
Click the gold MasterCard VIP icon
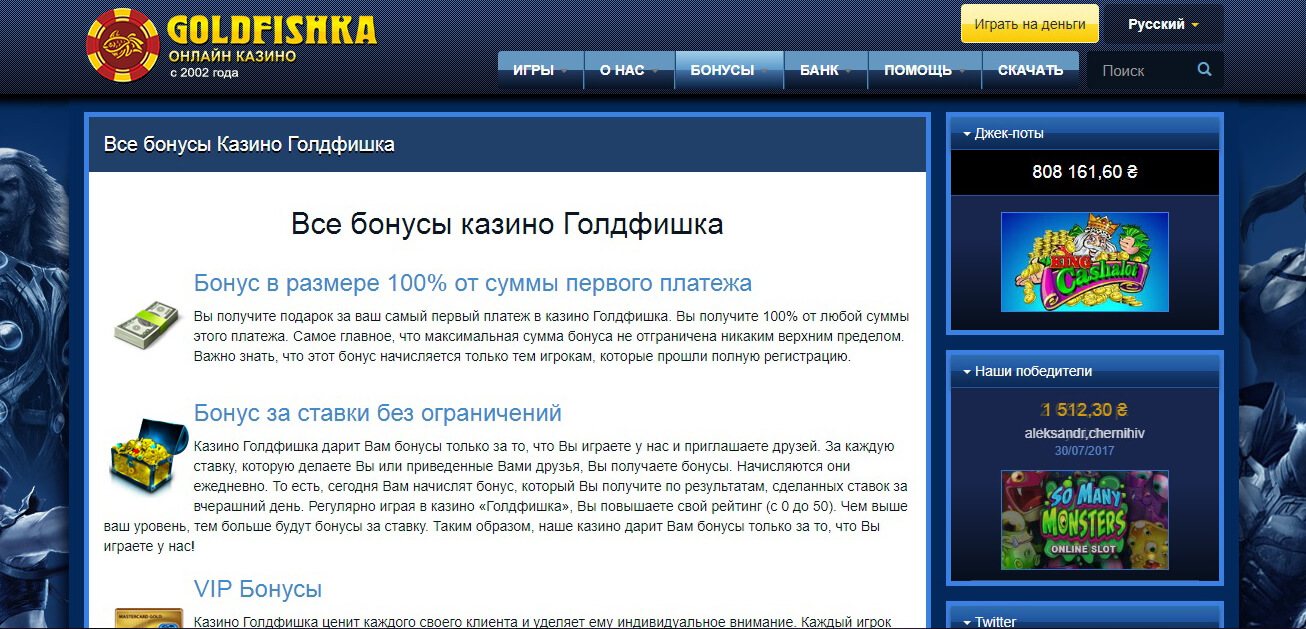pos(147,618)
